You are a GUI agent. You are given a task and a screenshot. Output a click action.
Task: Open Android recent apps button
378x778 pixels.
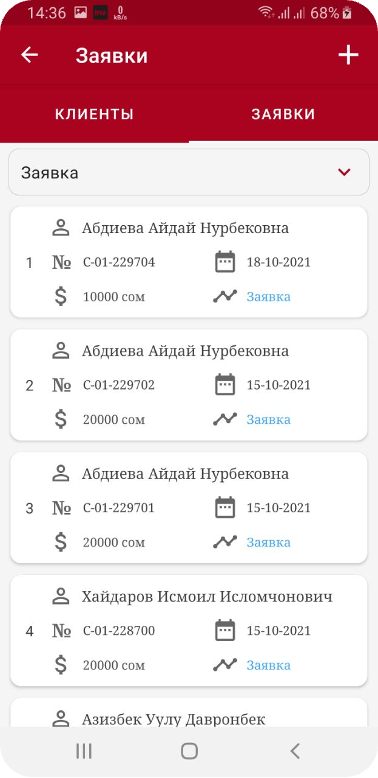coord(84,751)
